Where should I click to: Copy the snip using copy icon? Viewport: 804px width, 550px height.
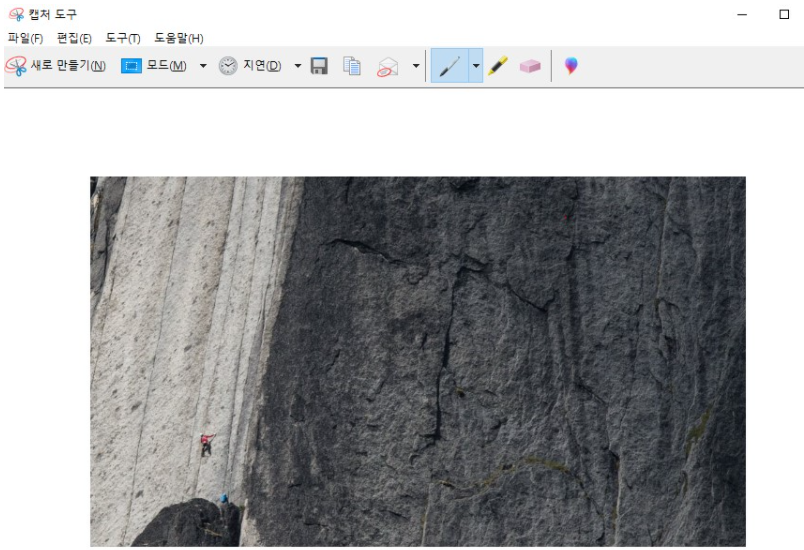352,66
